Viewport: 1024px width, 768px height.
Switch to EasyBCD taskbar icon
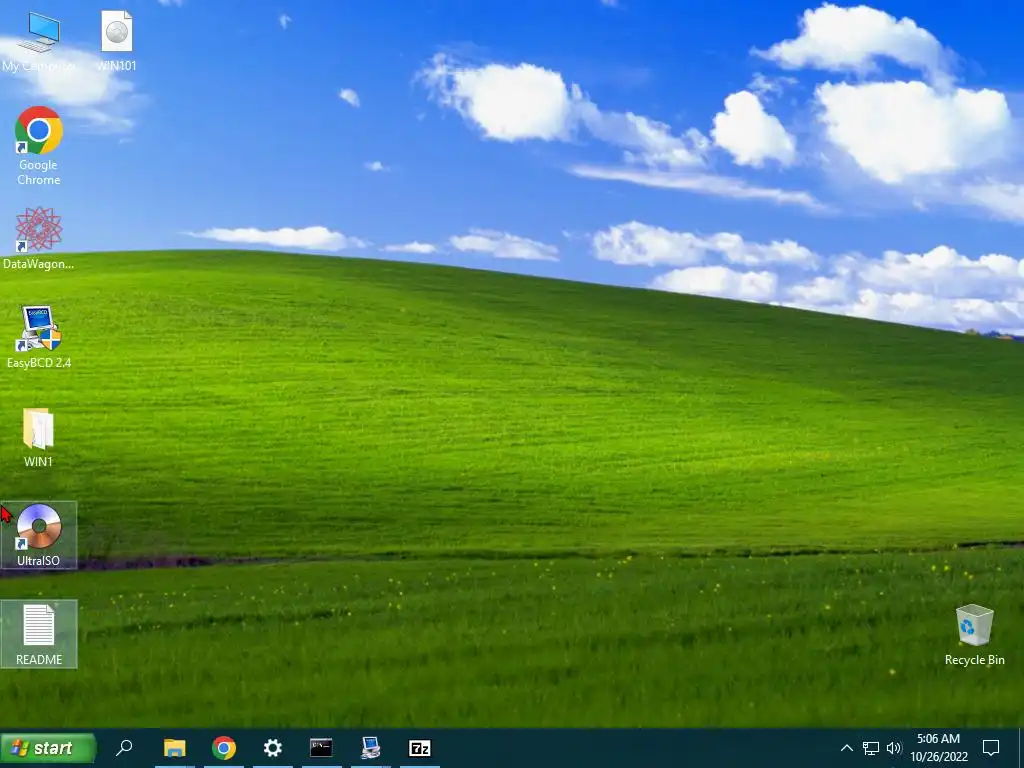pyautogui.click(x=370, y=748)
